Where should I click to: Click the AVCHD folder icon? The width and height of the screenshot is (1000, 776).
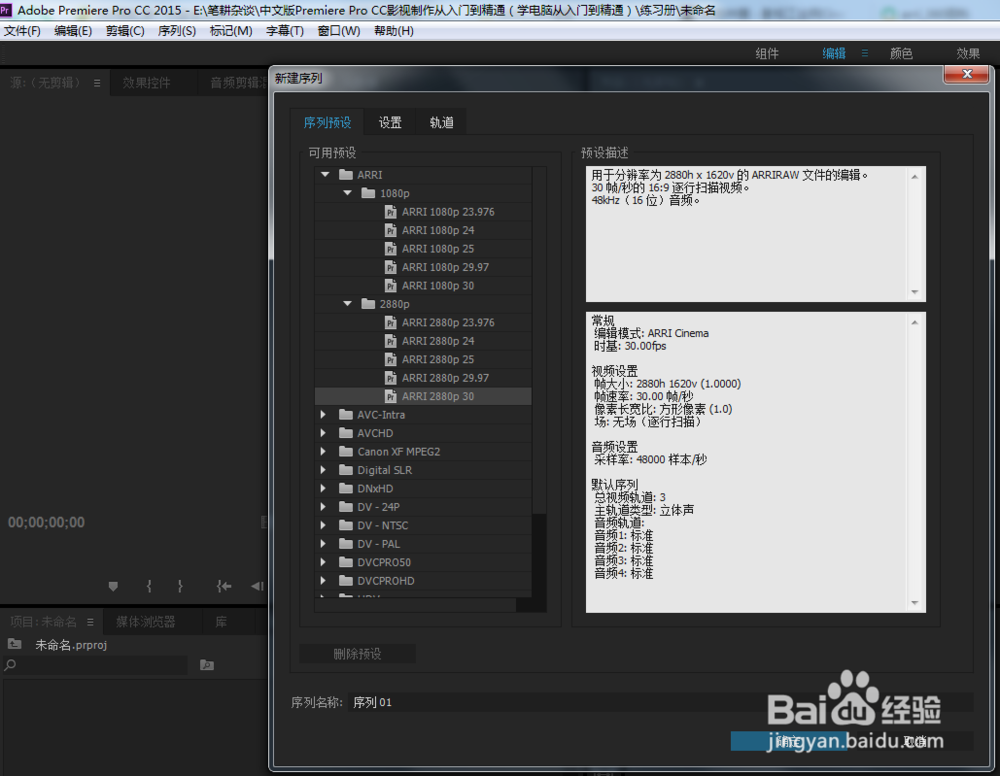pos(346,433)
